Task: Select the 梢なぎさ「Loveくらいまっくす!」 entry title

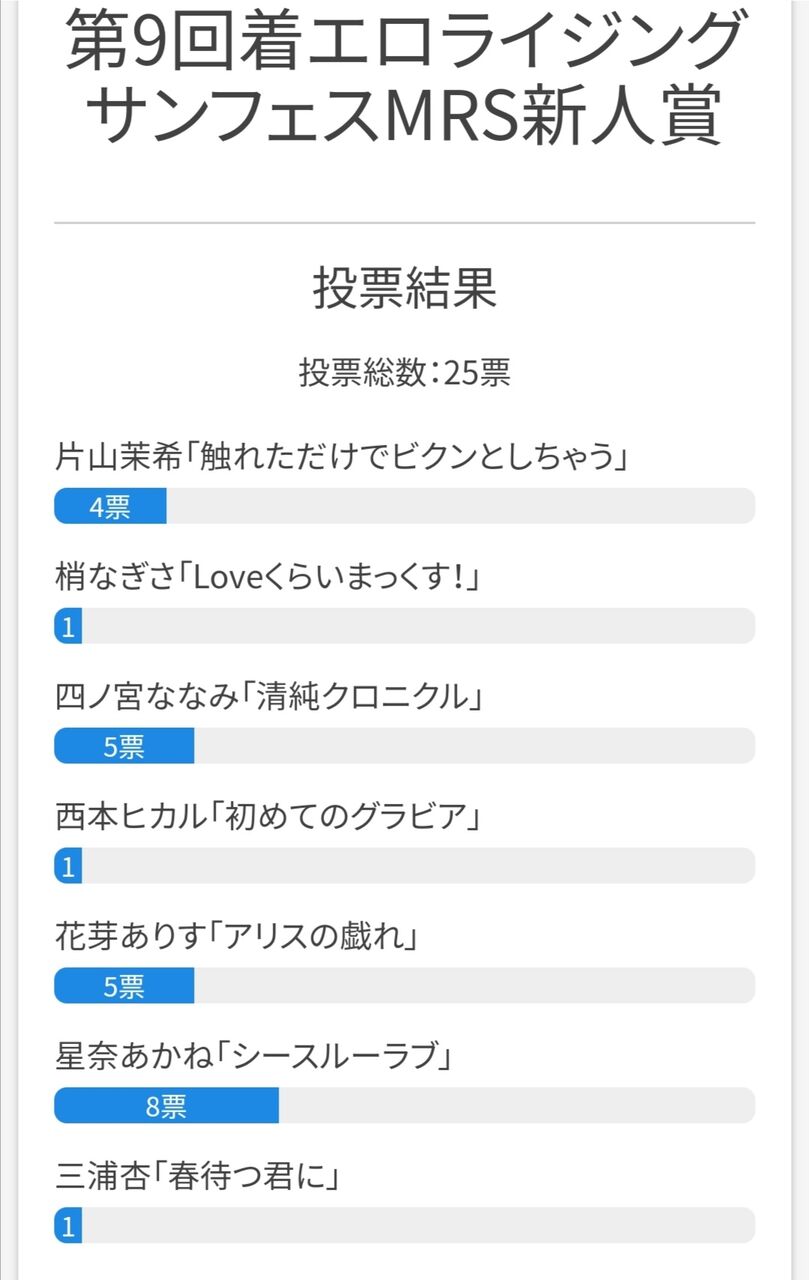Action: click(268, 577)
